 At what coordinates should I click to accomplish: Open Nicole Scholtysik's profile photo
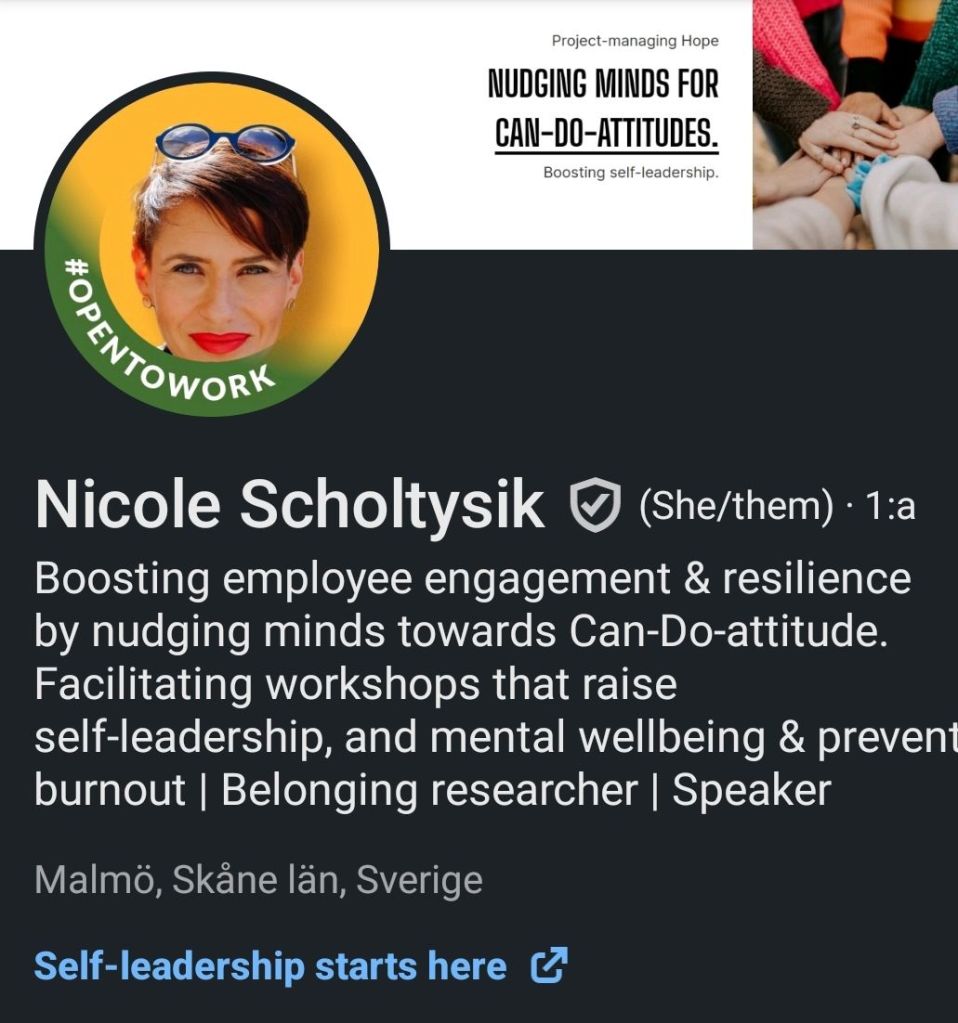click(212, 243)
